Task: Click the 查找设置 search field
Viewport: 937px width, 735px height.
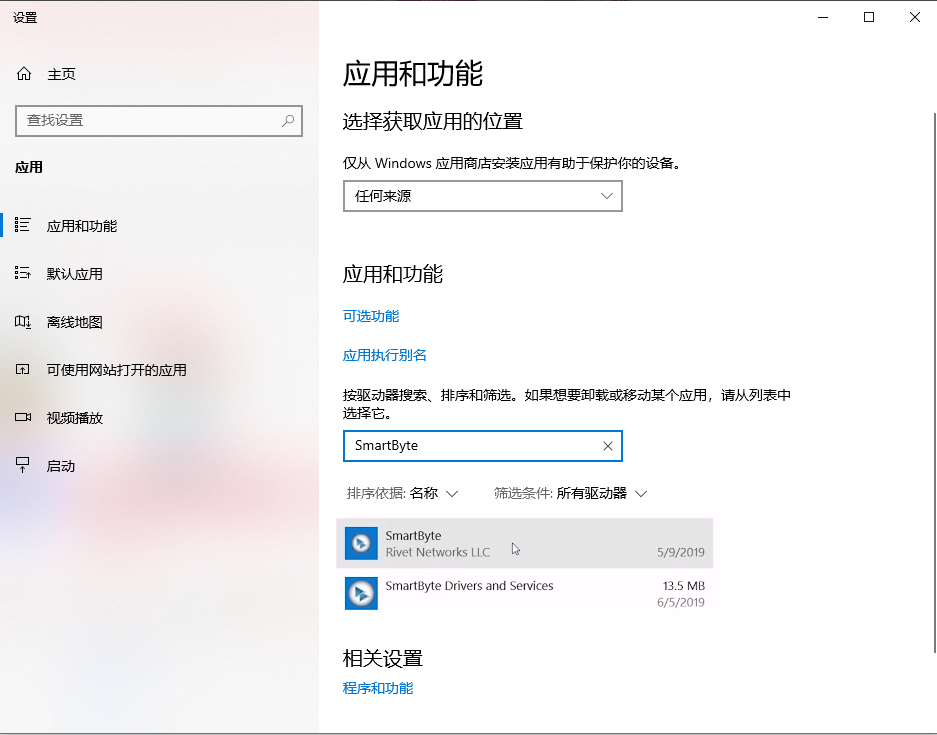Action: click(x=159, y=121)
